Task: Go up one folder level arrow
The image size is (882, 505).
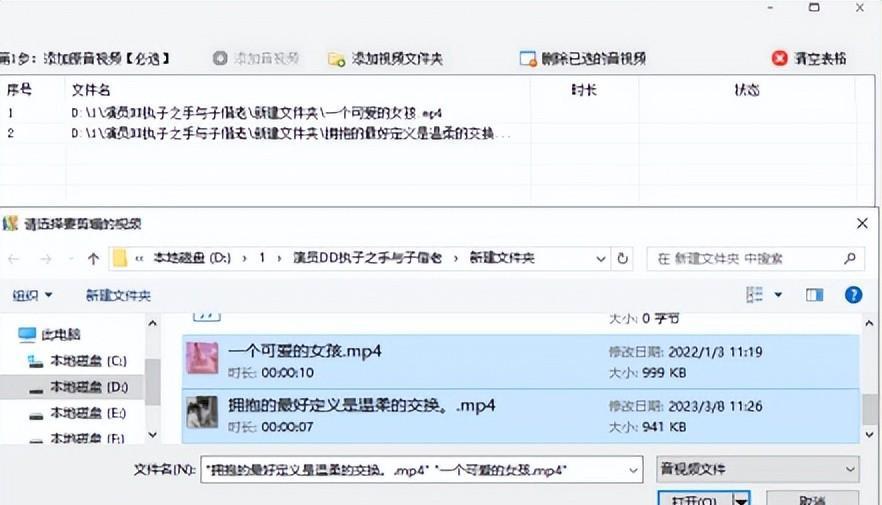Action: [x=93, y=259]
